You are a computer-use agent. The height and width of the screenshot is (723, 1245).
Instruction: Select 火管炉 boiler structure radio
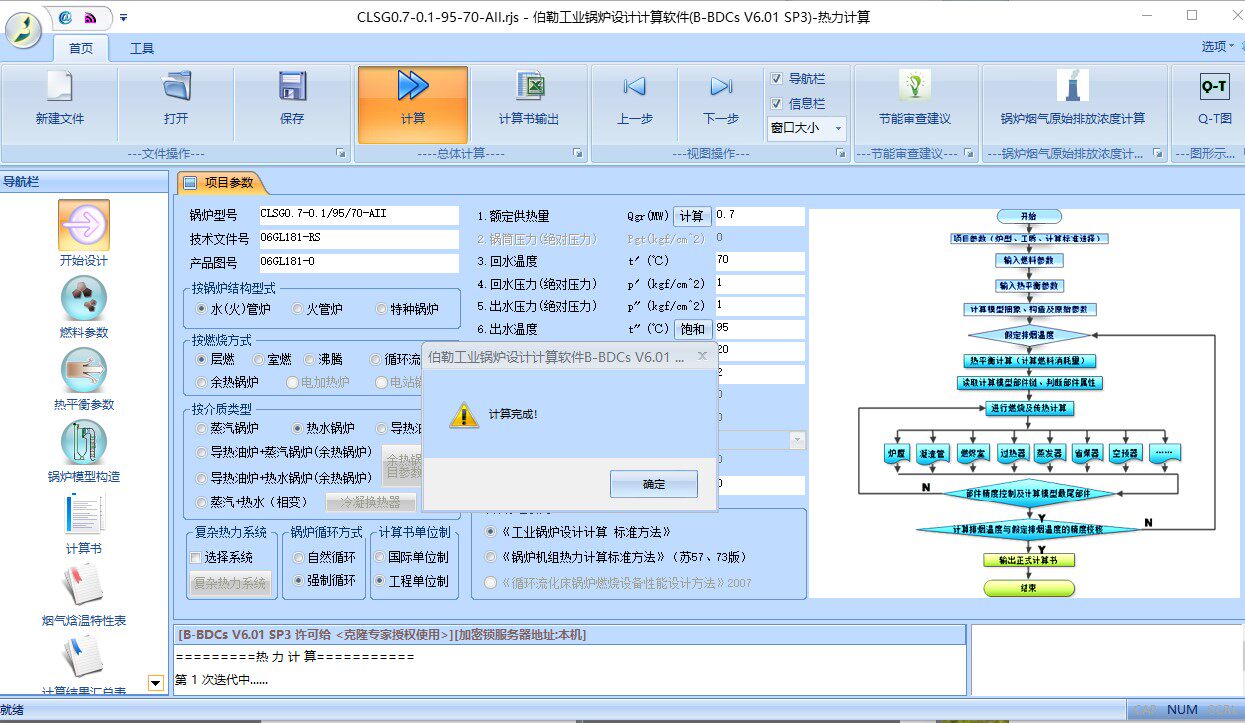pos(298,309)
